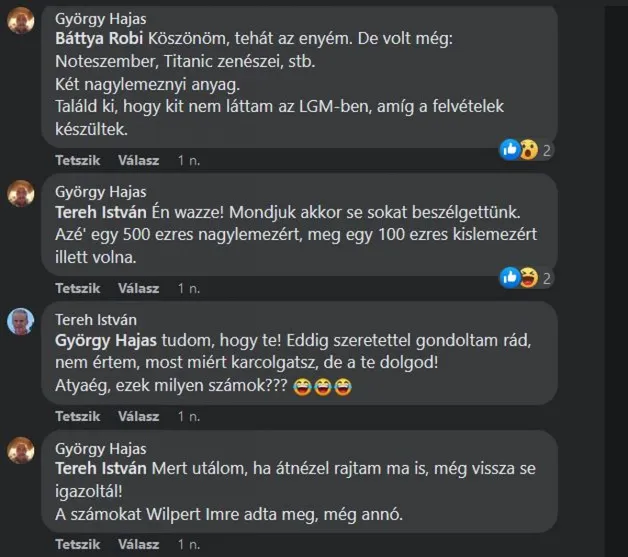Viewport: 628px width, 557px height.
Task: Open György Hajas avatar on the first comment
Action: 21,25
